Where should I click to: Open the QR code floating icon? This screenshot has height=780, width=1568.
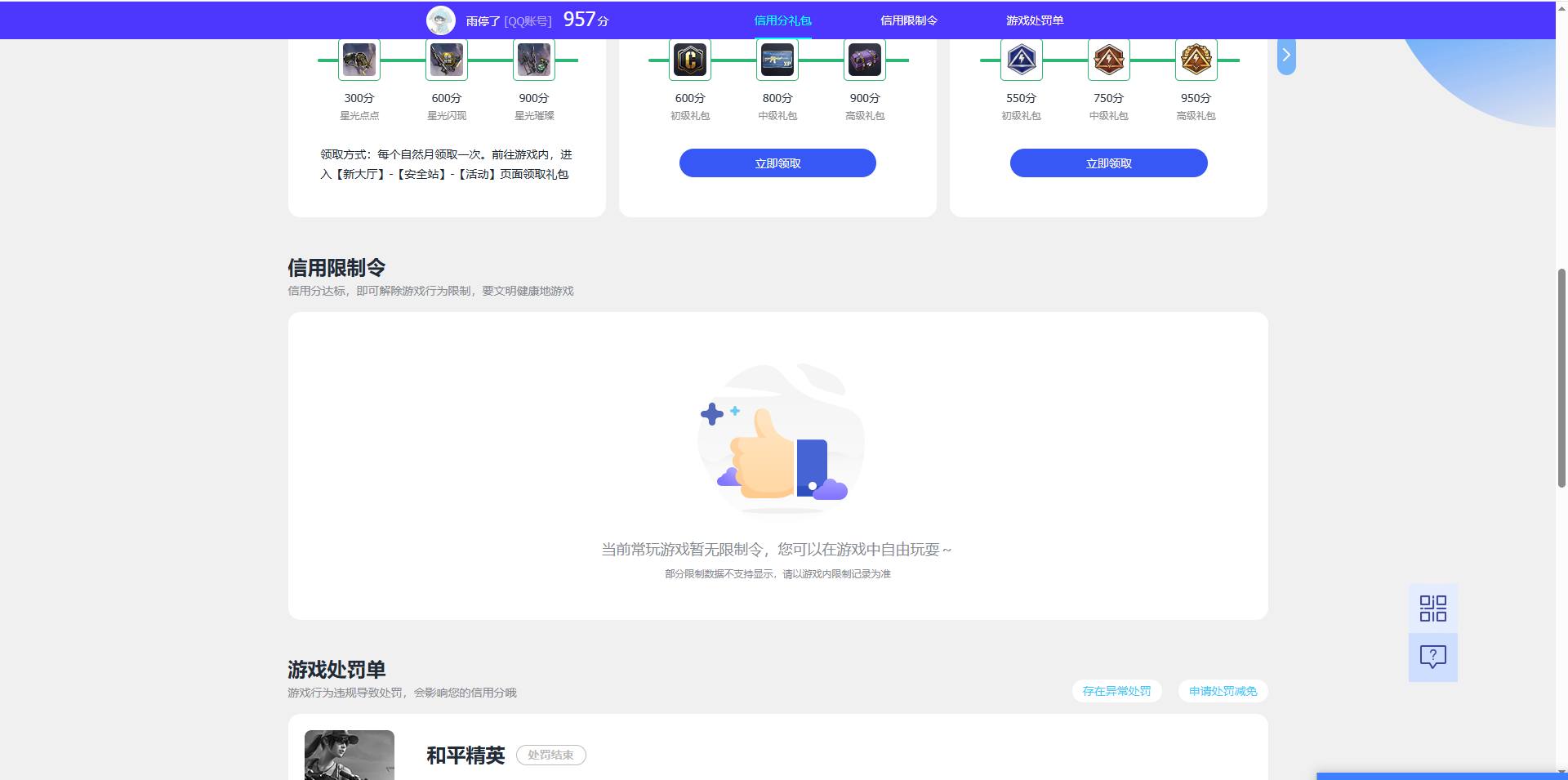point(1433,608)
